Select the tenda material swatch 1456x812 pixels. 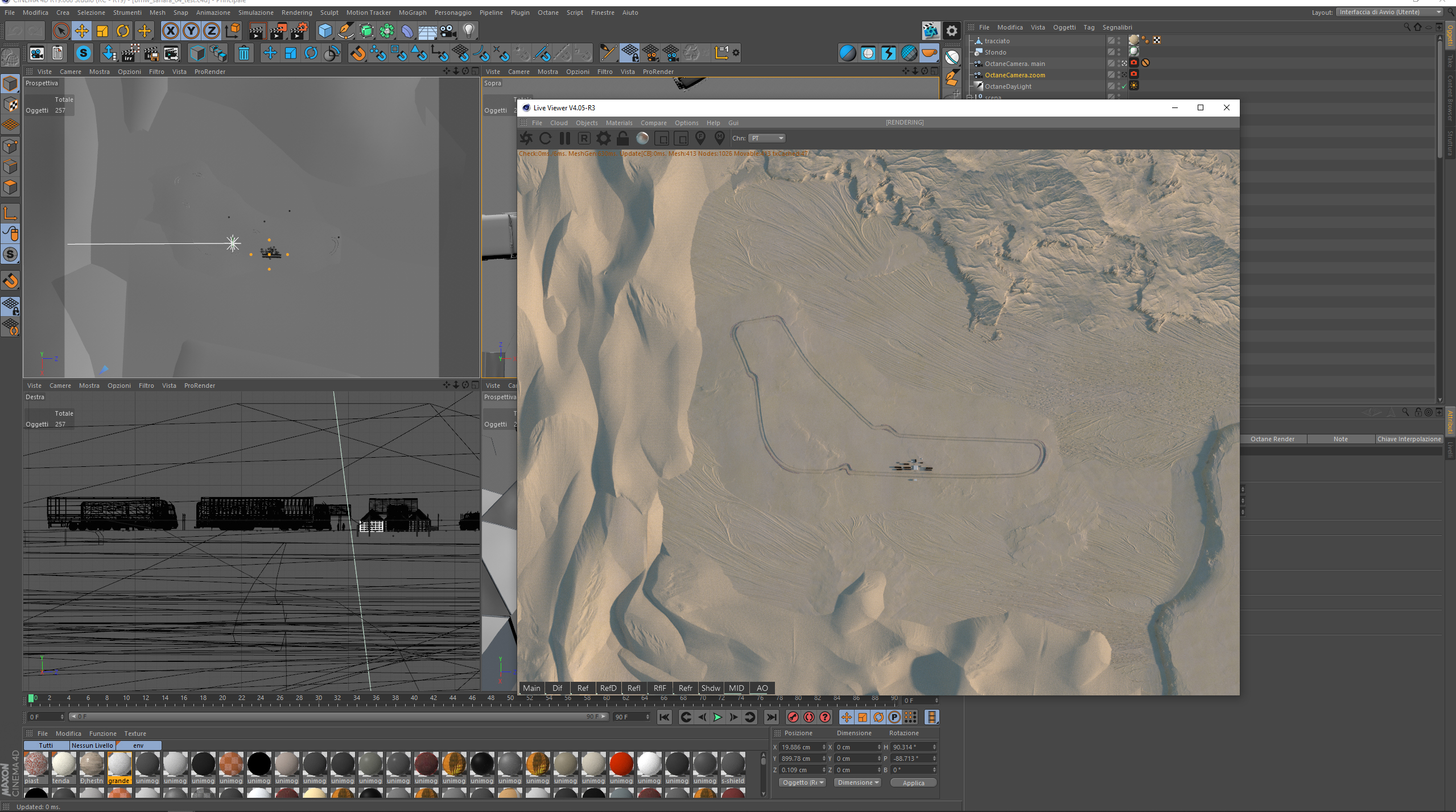click(x=63, y=768)
